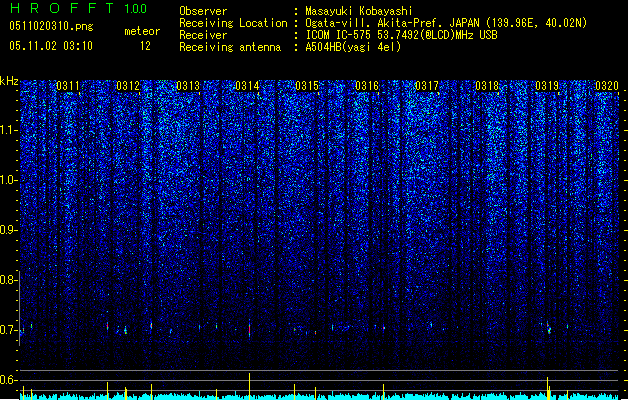
Task: Click the 0311 time marker
Action: click(68, 86)
